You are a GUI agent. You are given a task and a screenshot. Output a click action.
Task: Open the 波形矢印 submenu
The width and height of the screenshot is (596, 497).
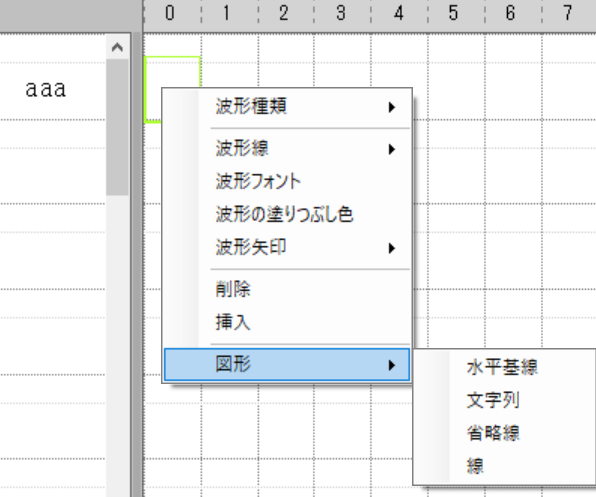click(x=287, y=248)
